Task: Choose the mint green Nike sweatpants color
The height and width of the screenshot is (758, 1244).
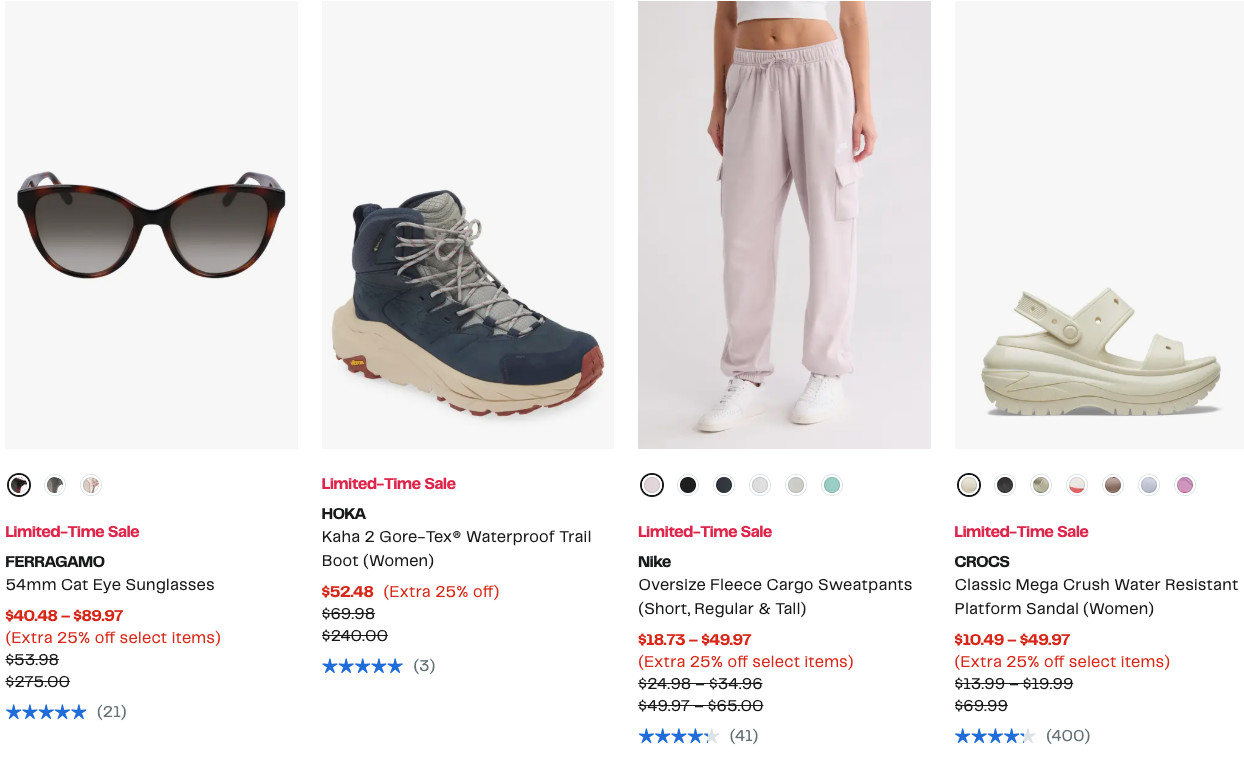Action: point(831,485)
